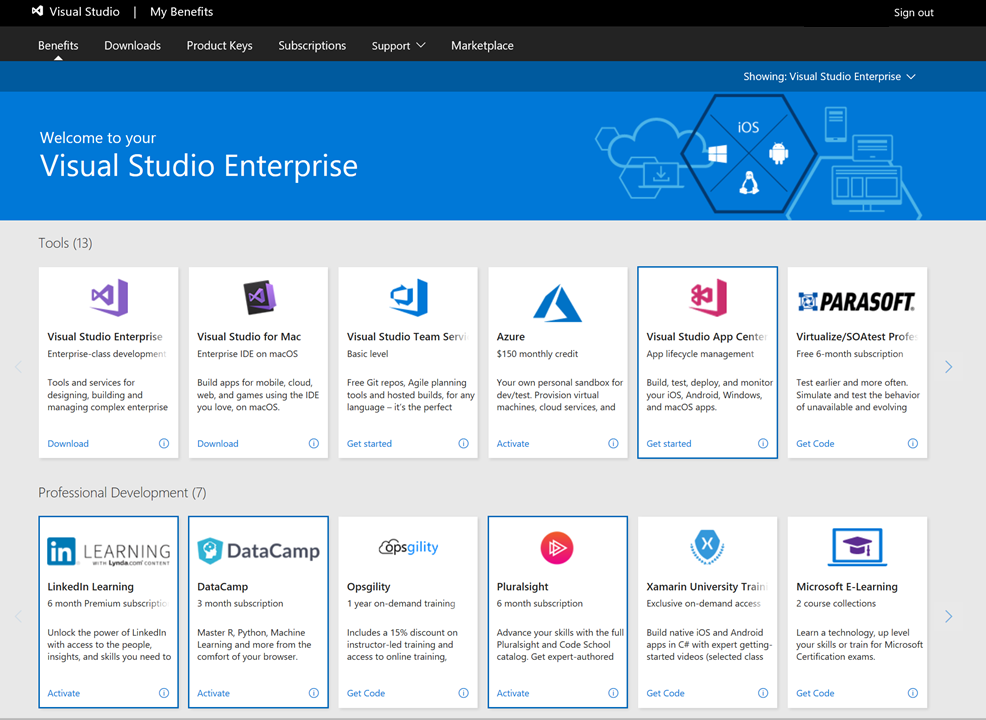Open the Product Keys tab
Image resolution: width=986 pixels, height=720 pixels.
pyautogui.click(x=219, y=45)
